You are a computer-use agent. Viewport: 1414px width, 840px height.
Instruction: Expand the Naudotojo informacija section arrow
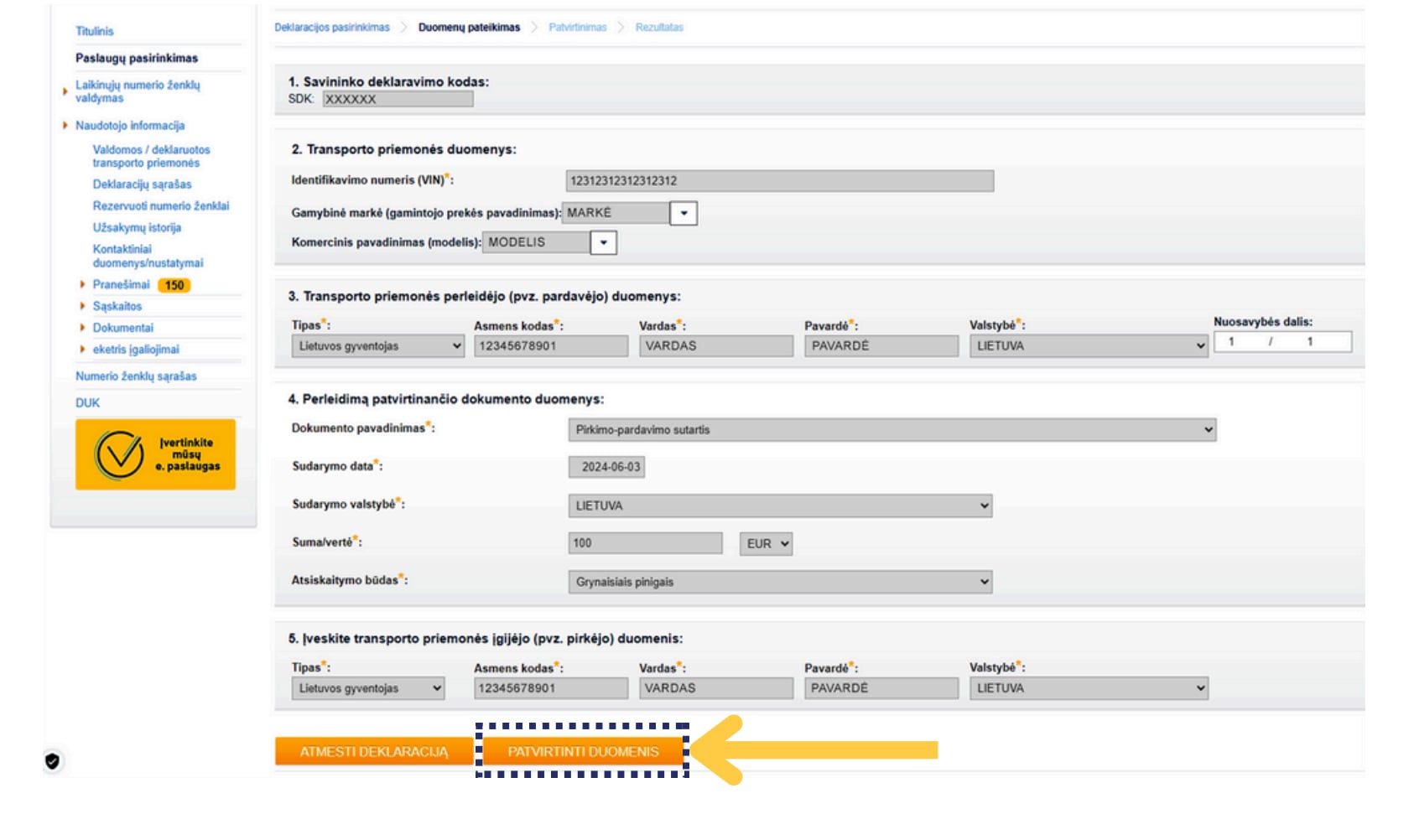click(65, 126)
